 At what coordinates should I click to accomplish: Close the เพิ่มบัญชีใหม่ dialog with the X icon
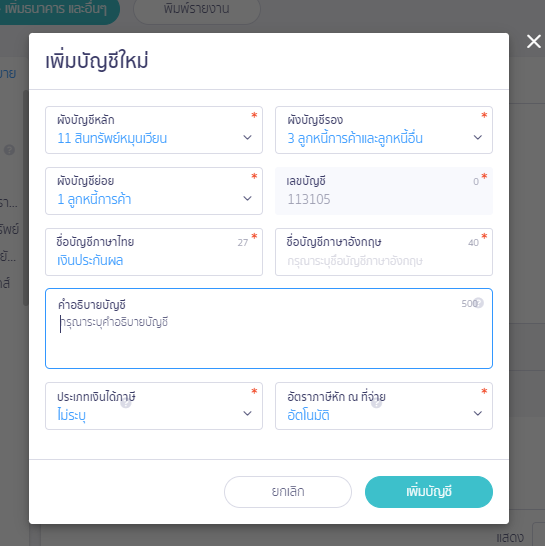534,41
